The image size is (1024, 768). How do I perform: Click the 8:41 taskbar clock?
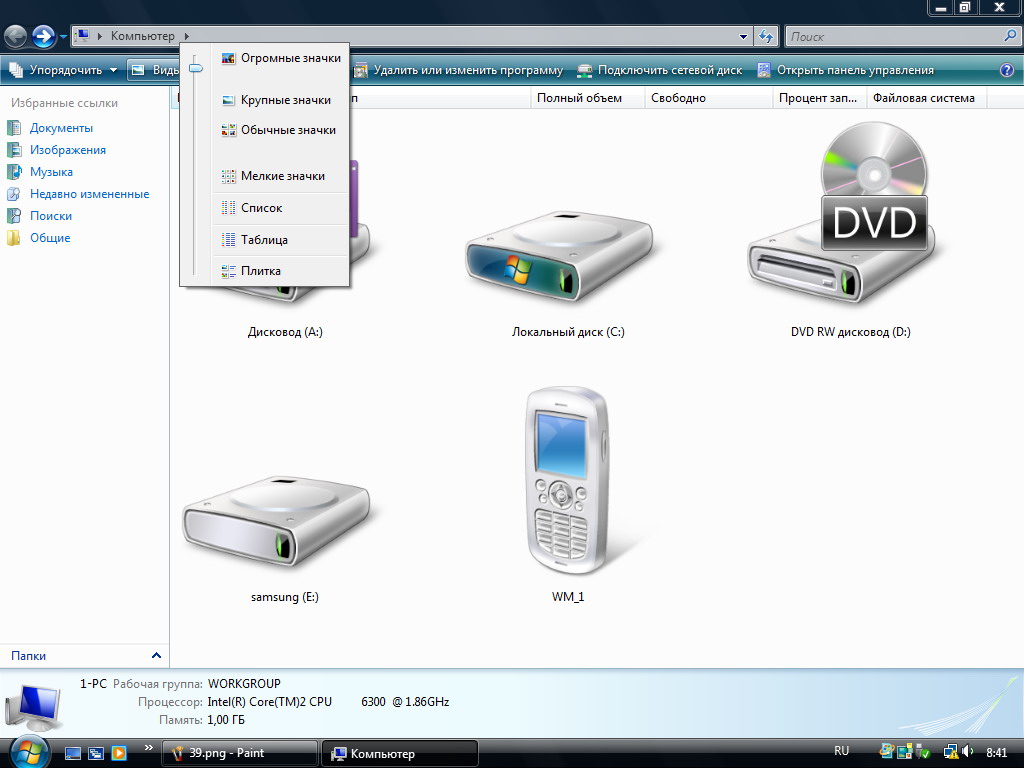pyautogui.click(x=997, y=752)
